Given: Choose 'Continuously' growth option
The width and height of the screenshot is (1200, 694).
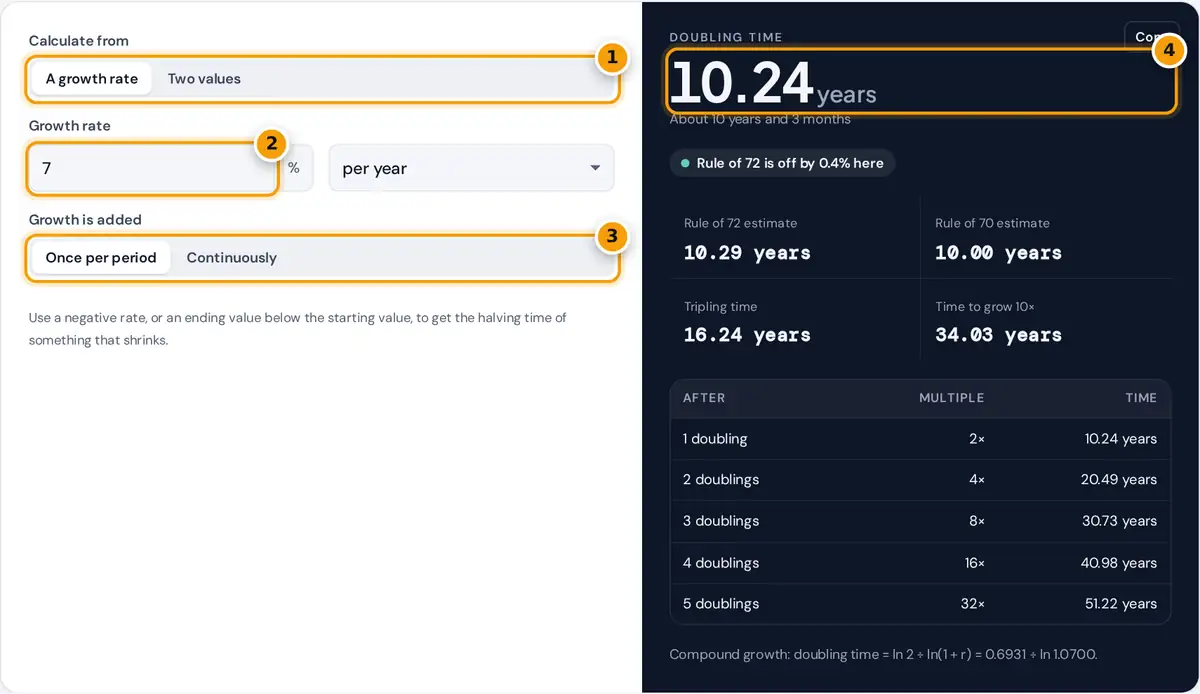Looking at the screenshot, I should [231, 258].
